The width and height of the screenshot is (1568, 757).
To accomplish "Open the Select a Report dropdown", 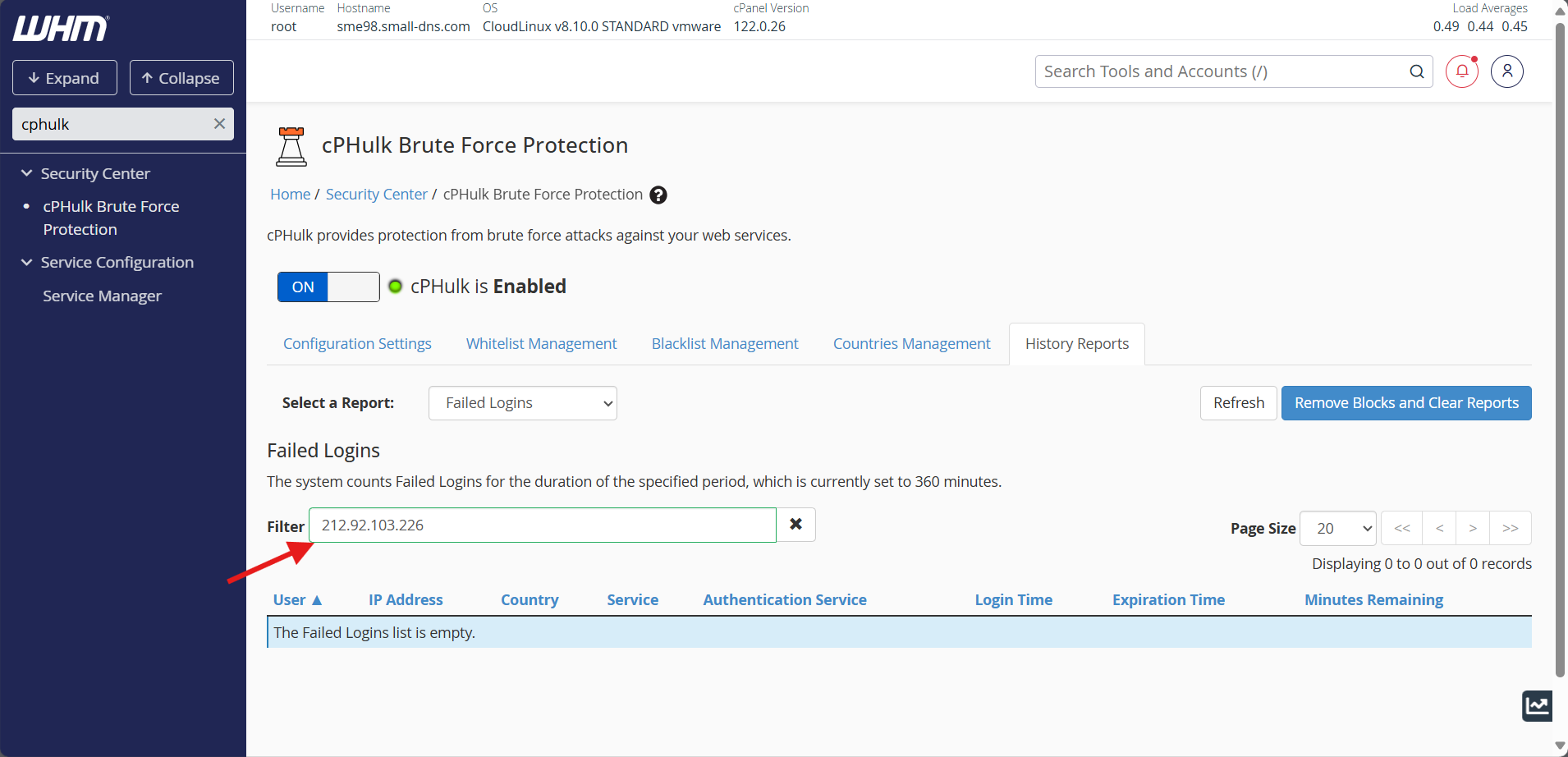I will [523, 403].
